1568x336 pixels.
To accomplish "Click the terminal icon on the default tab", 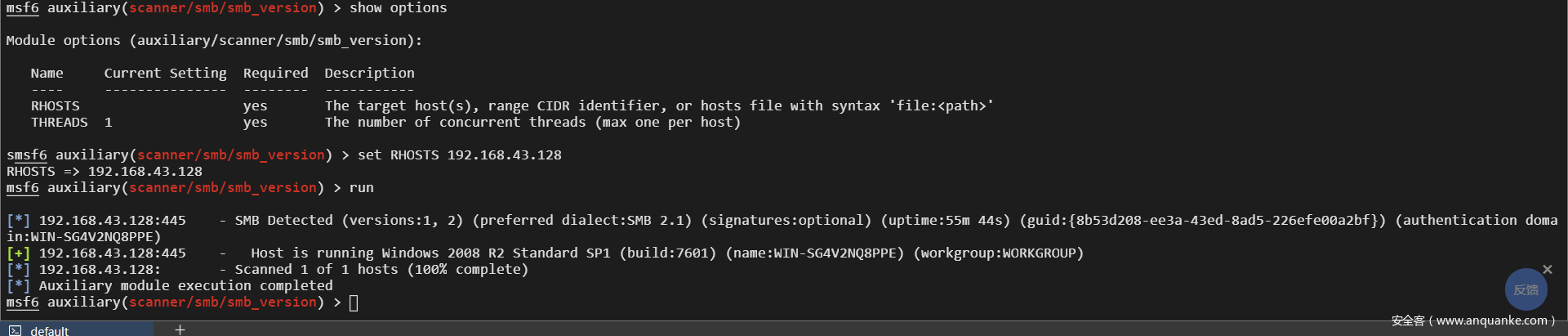I will pyautogui.click(x=16, y=330).
